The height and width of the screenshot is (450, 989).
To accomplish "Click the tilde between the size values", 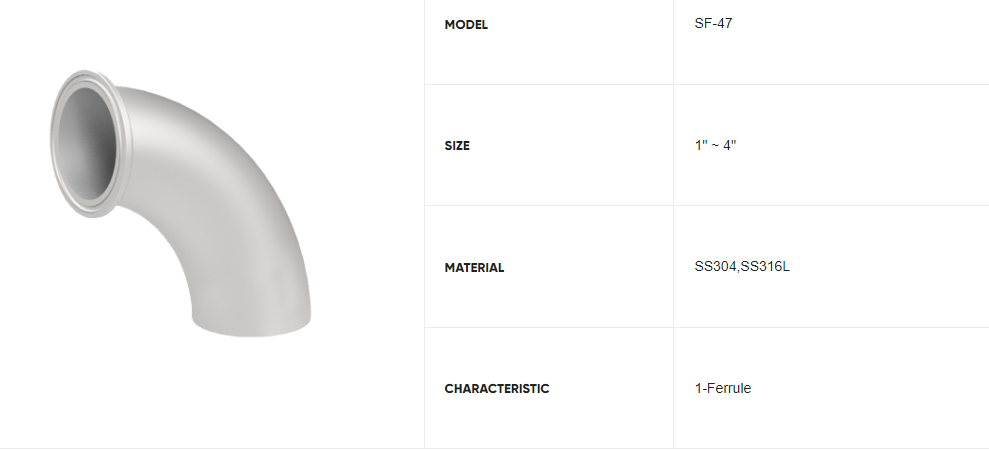I will [715, 146].
